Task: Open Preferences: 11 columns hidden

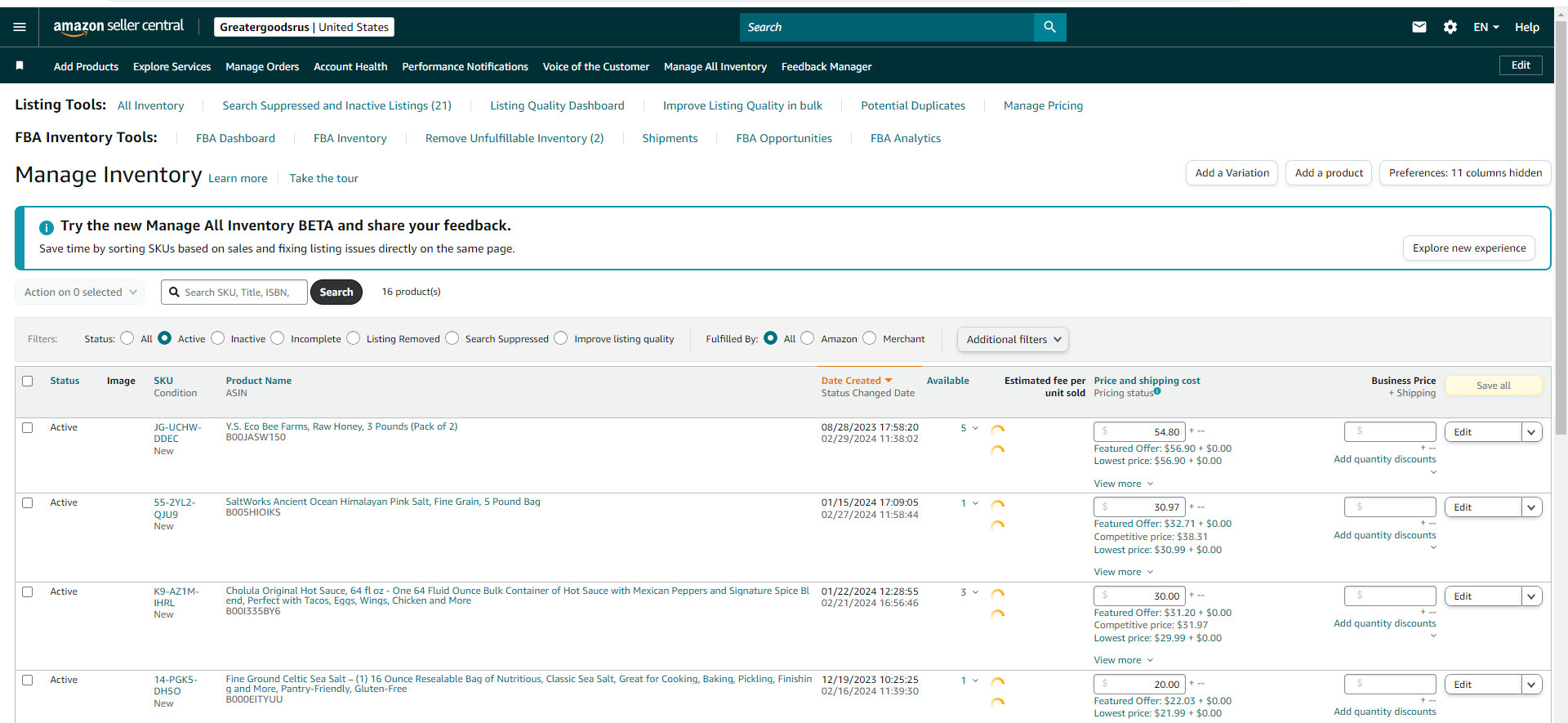Action: tap(1465, 173)
